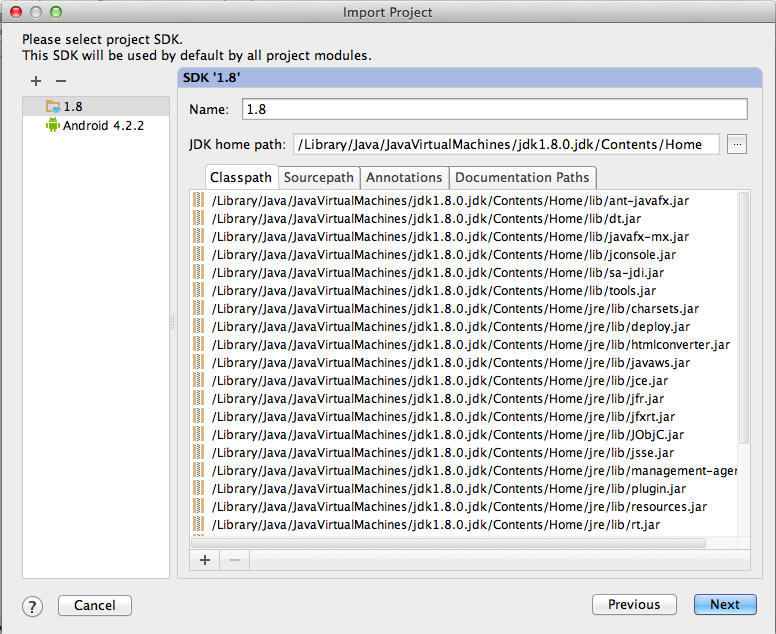Click the Android 4.2.2 robot icon
The height and width of the screenshot is (634, 776).
click(x=53, y=125)
